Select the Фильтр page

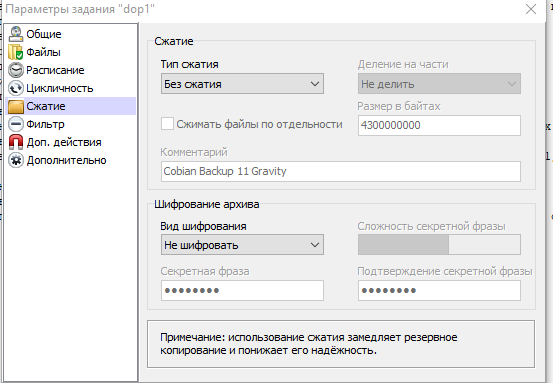pyautogui.click(x=45, y=124)
